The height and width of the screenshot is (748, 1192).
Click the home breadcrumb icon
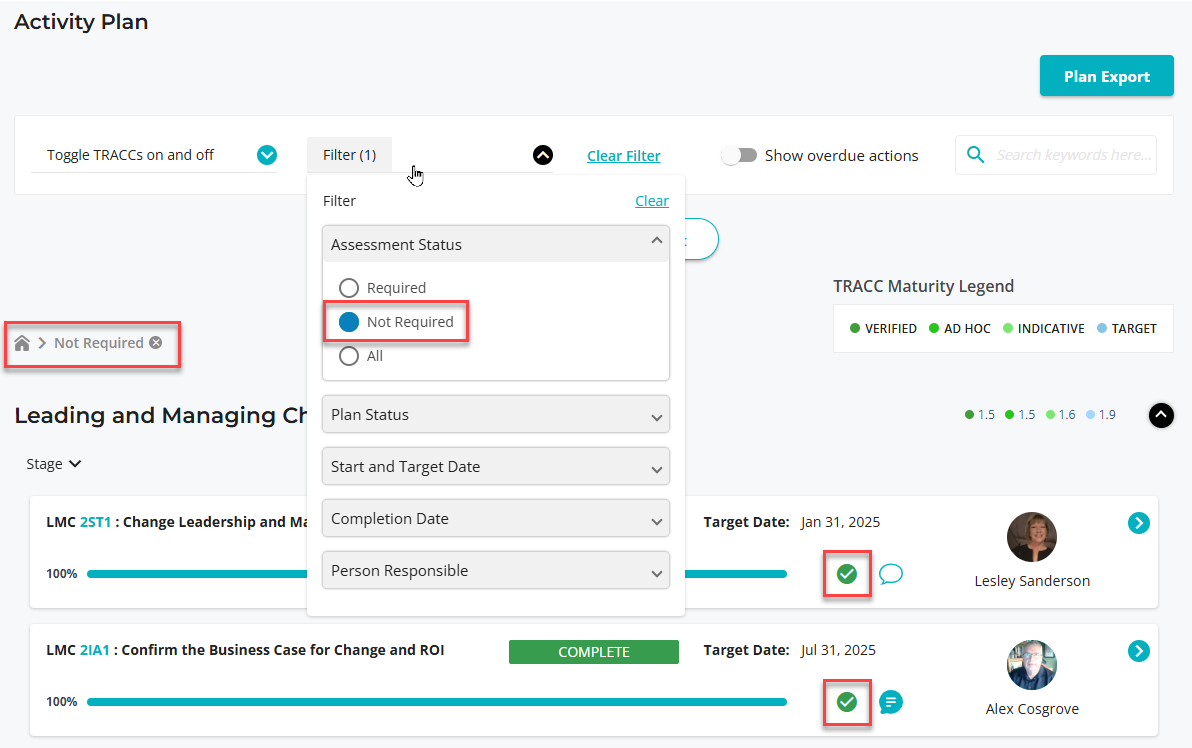[x=22, y=343]
